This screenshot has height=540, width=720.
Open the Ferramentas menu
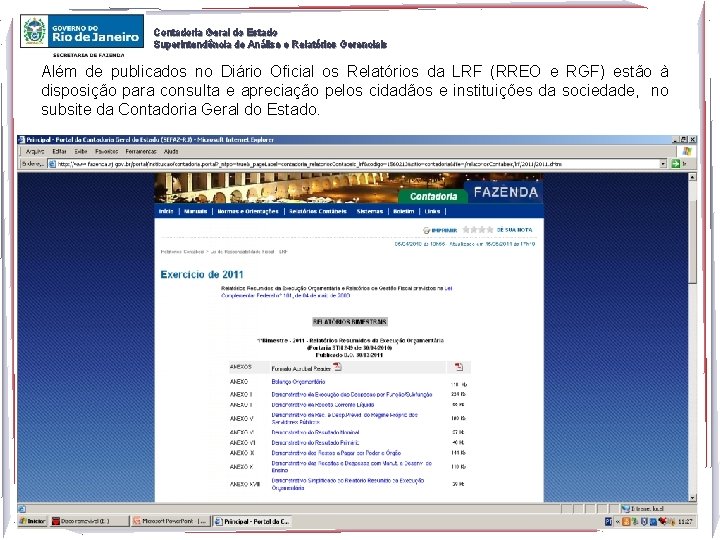[141, 152]
